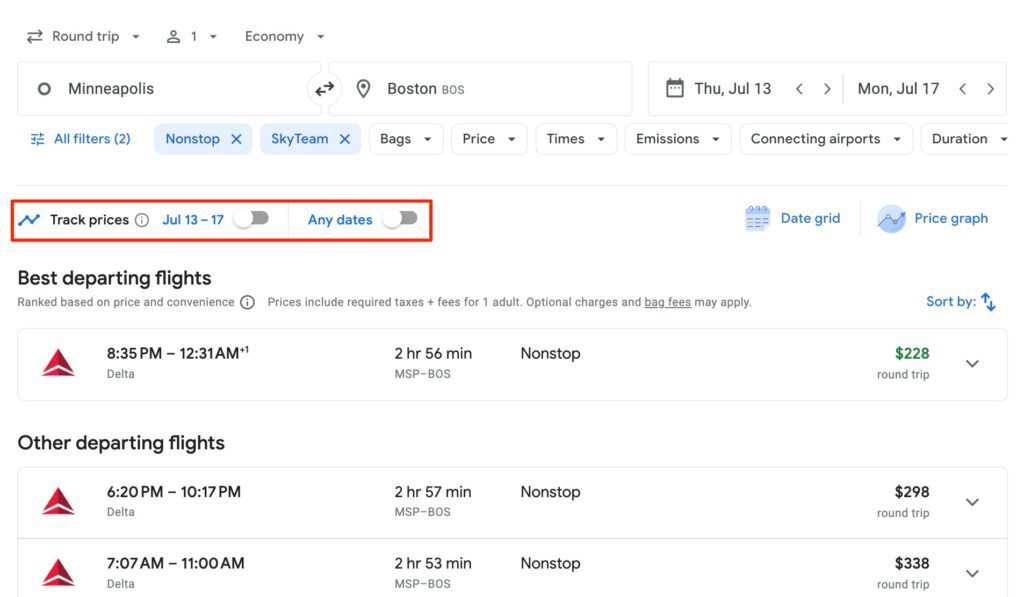This screenshot has height=597, width=1024.
Task: Follow the bag fees link
Action: (x=667, y=302)
